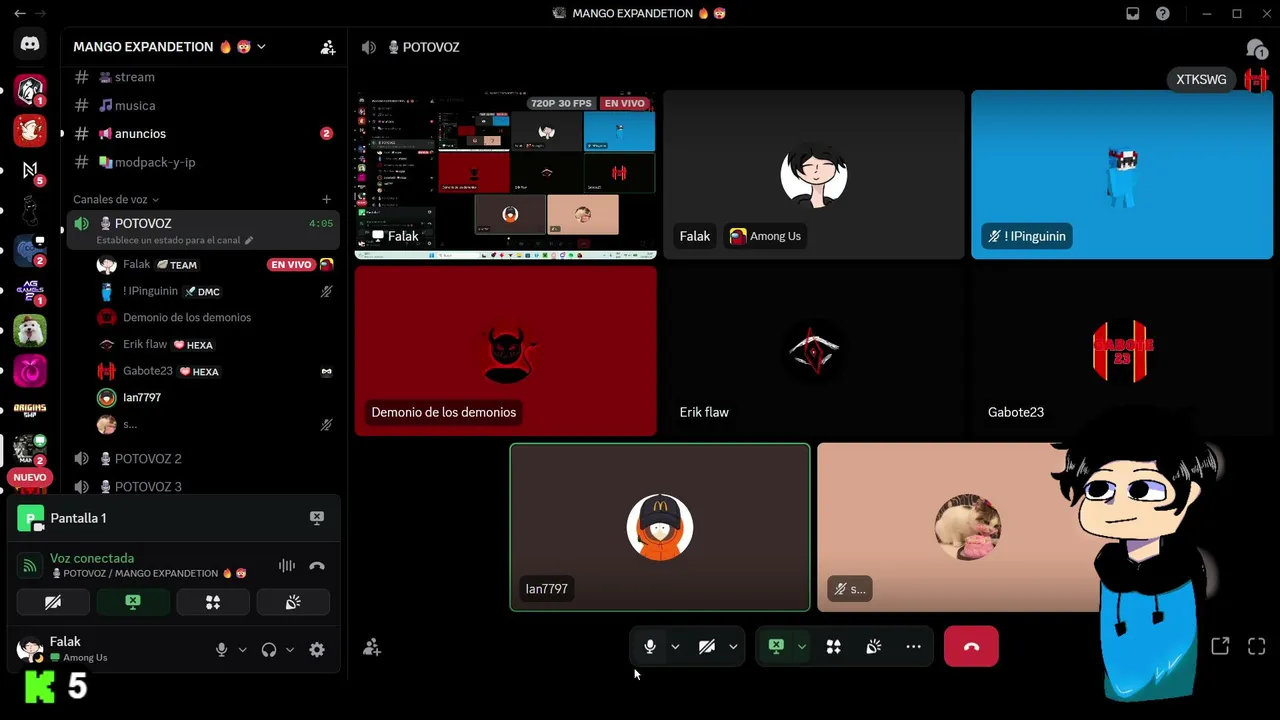Open soundboard in the call control bar
Viewport: 1280px width, 720px height.
(x=874, y=647)
